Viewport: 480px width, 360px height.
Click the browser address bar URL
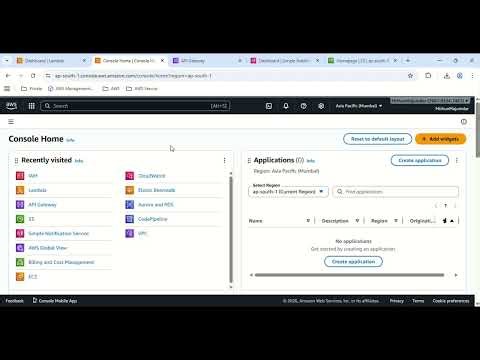point(133,76)
